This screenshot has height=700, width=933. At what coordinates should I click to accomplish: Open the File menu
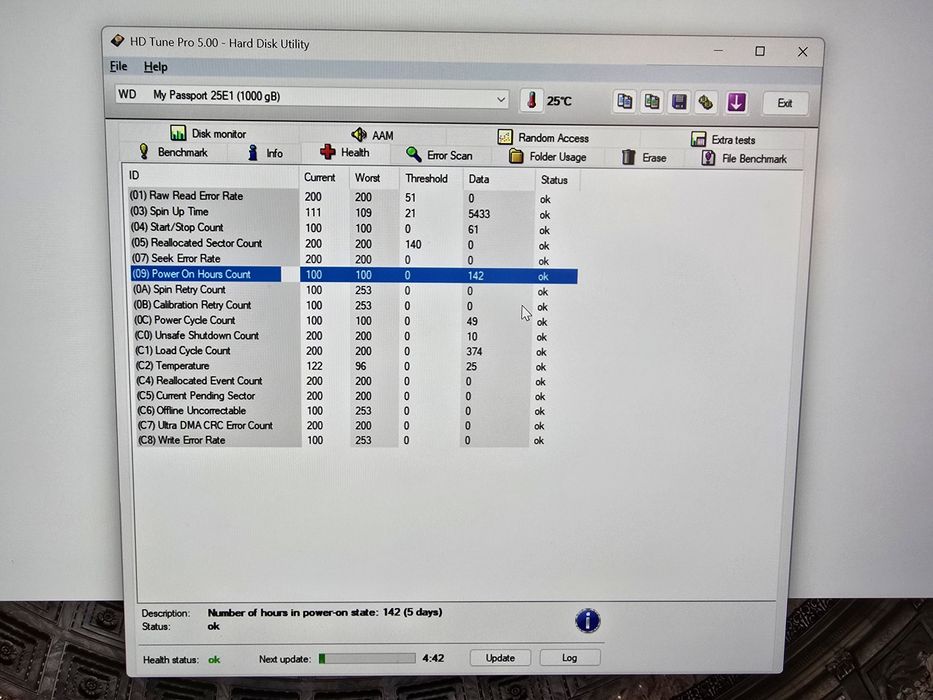pos(118,66)
